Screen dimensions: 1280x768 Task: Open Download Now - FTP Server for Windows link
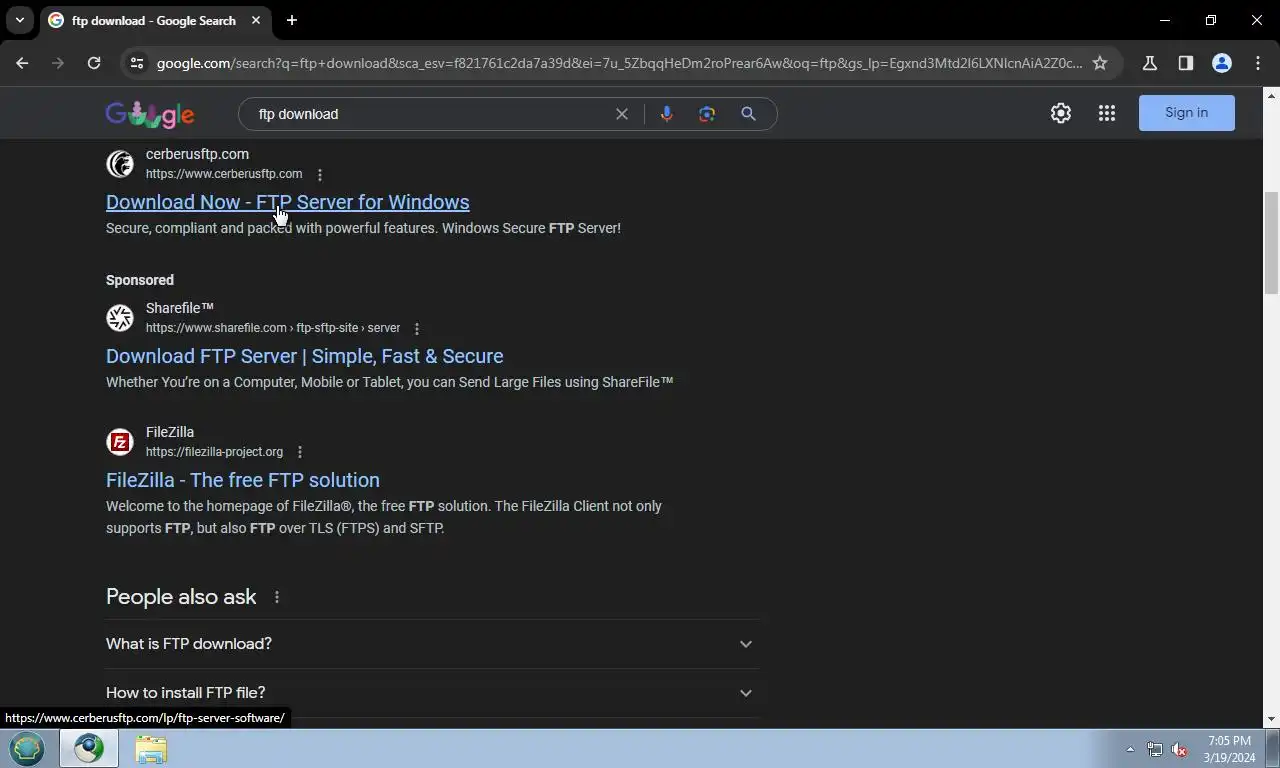(288, 202)
